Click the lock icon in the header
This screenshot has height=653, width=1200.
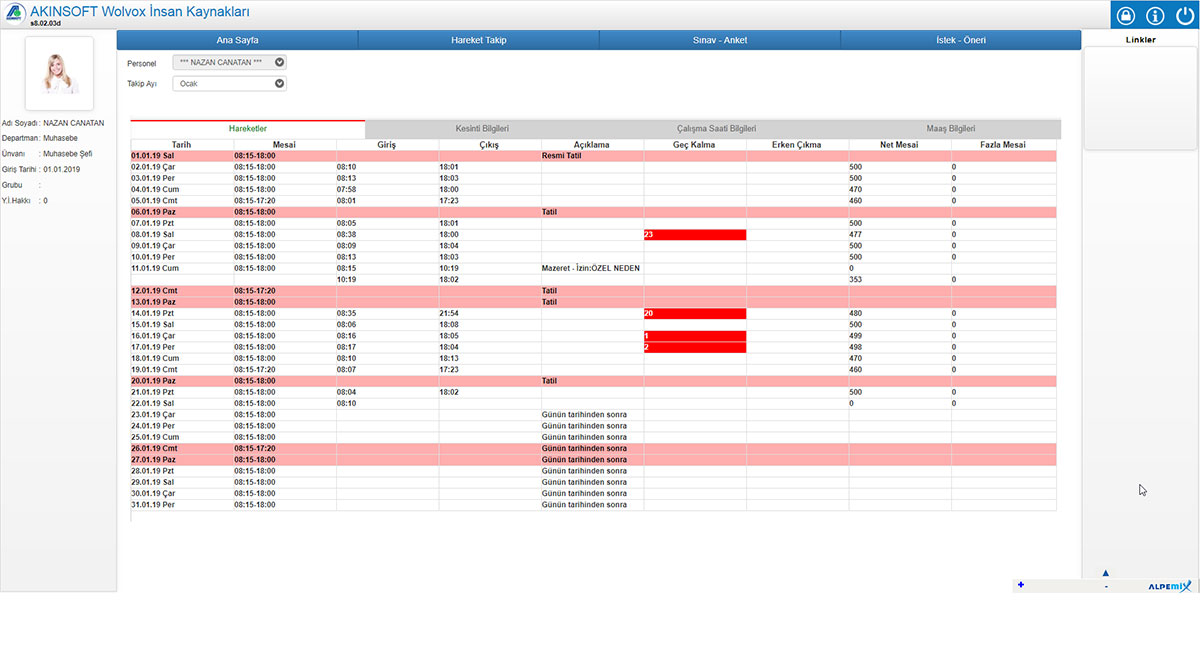pos(1126,16)
